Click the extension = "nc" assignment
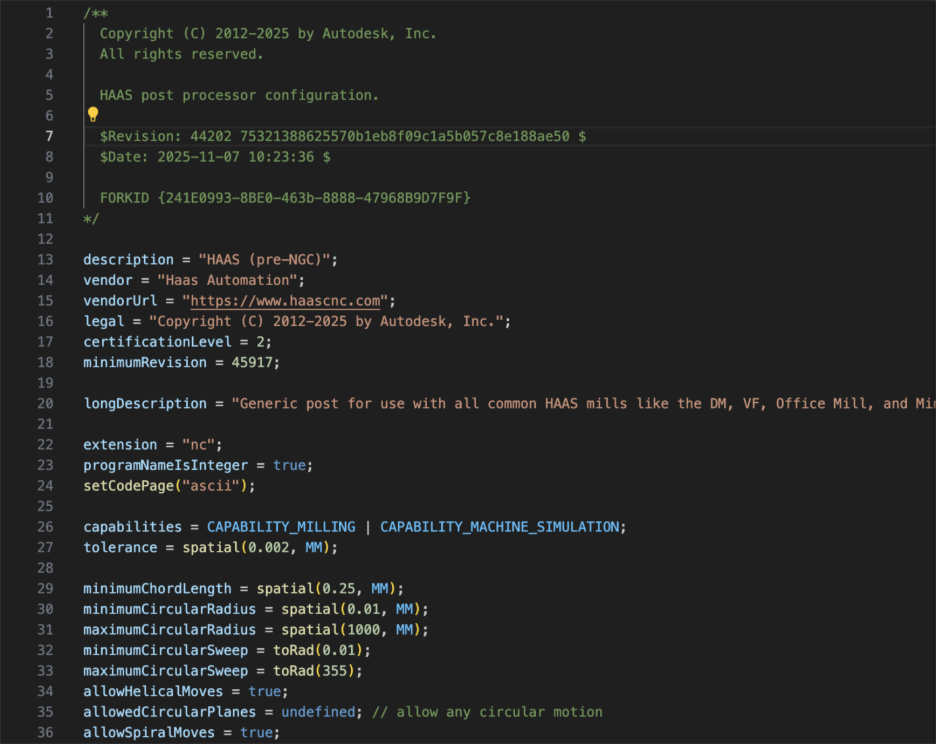This screenshot has height=744, width=936. pyautogui.click(x=150, y=444)
